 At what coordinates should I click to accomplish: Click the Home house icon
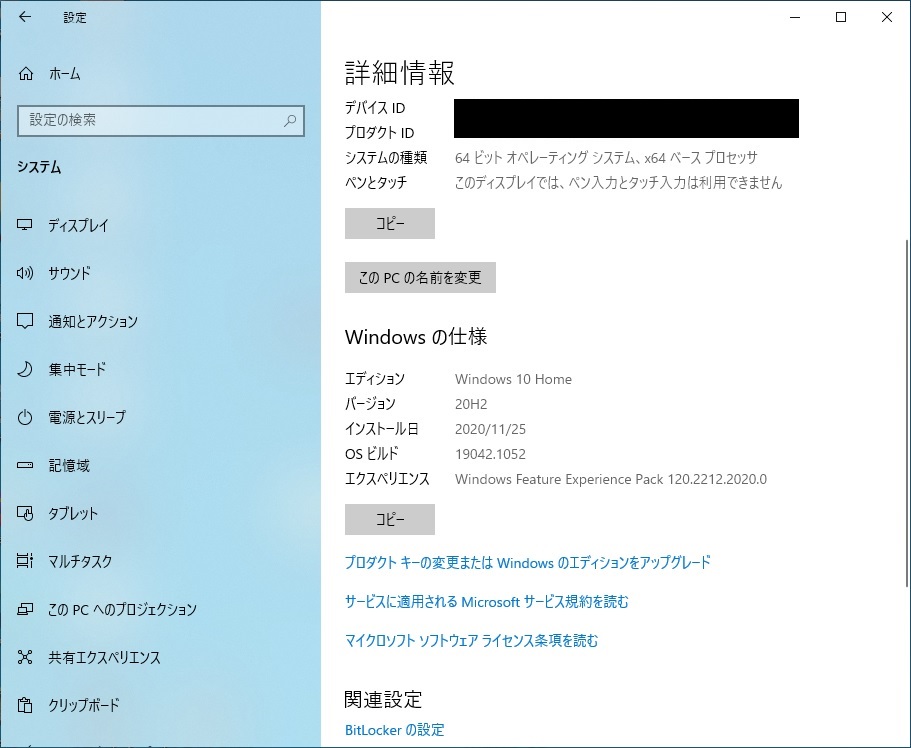point(26,74)
